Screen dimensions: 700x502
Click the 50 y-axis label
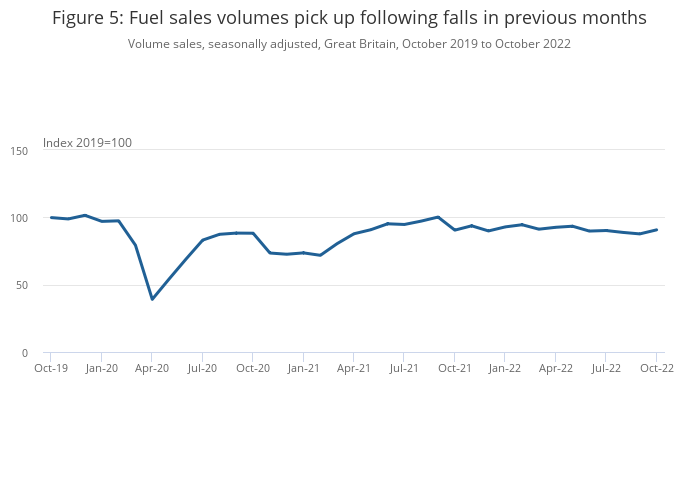coord(23,286)
